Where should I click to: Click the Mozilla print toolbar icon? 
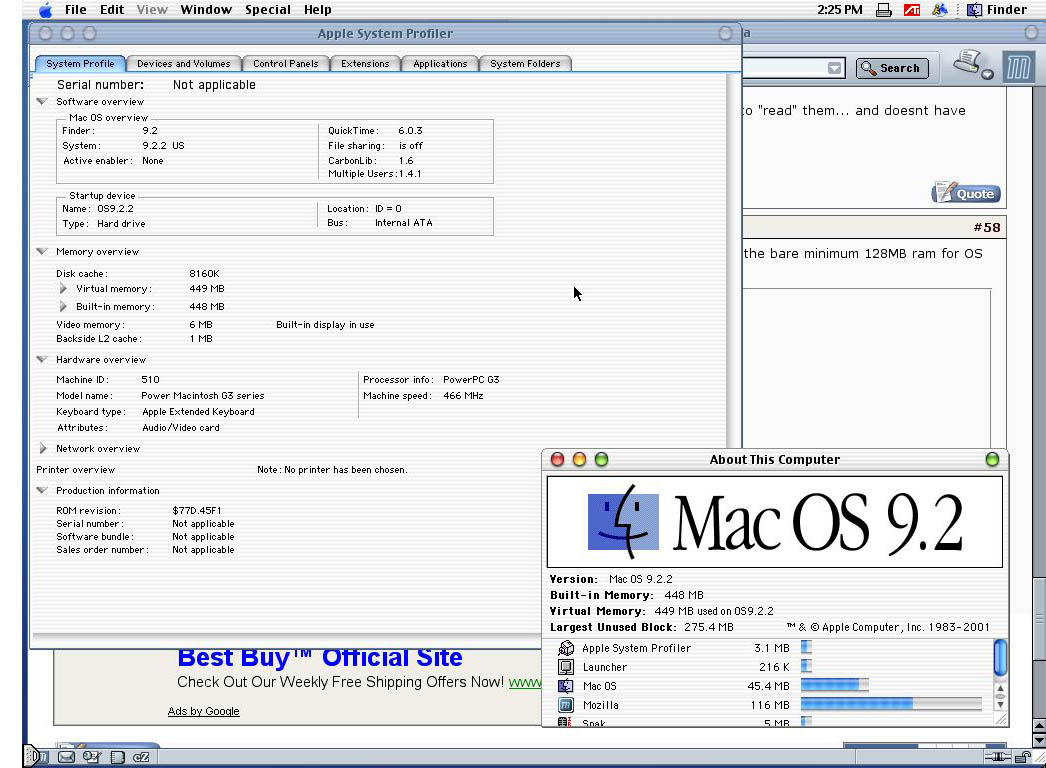(x=967, y=62)
